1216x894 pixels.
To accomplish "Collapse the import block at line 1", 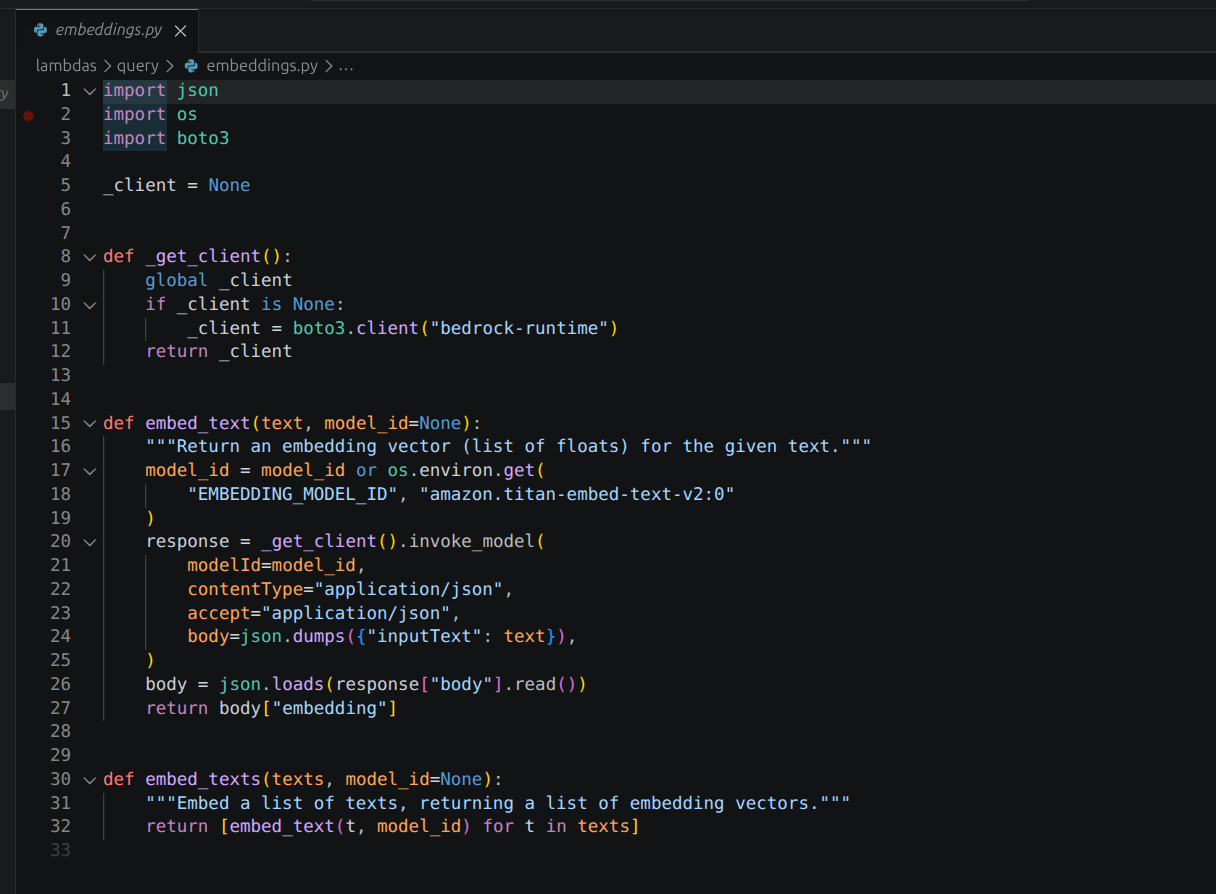I will (90, 90).
